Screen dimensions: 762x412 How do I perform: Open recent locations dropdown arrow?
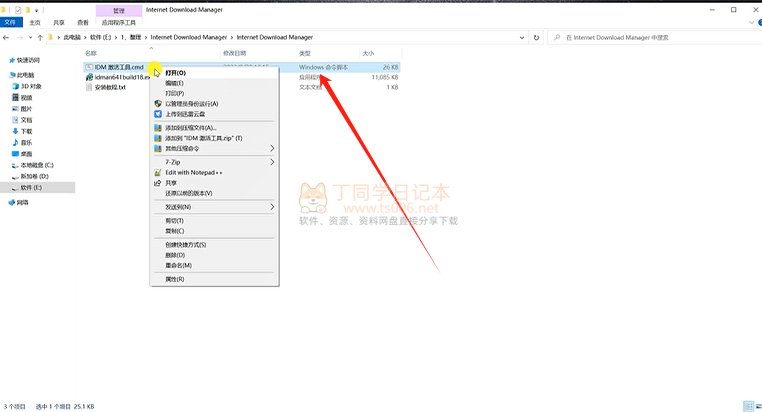click(x=30, y=37)
